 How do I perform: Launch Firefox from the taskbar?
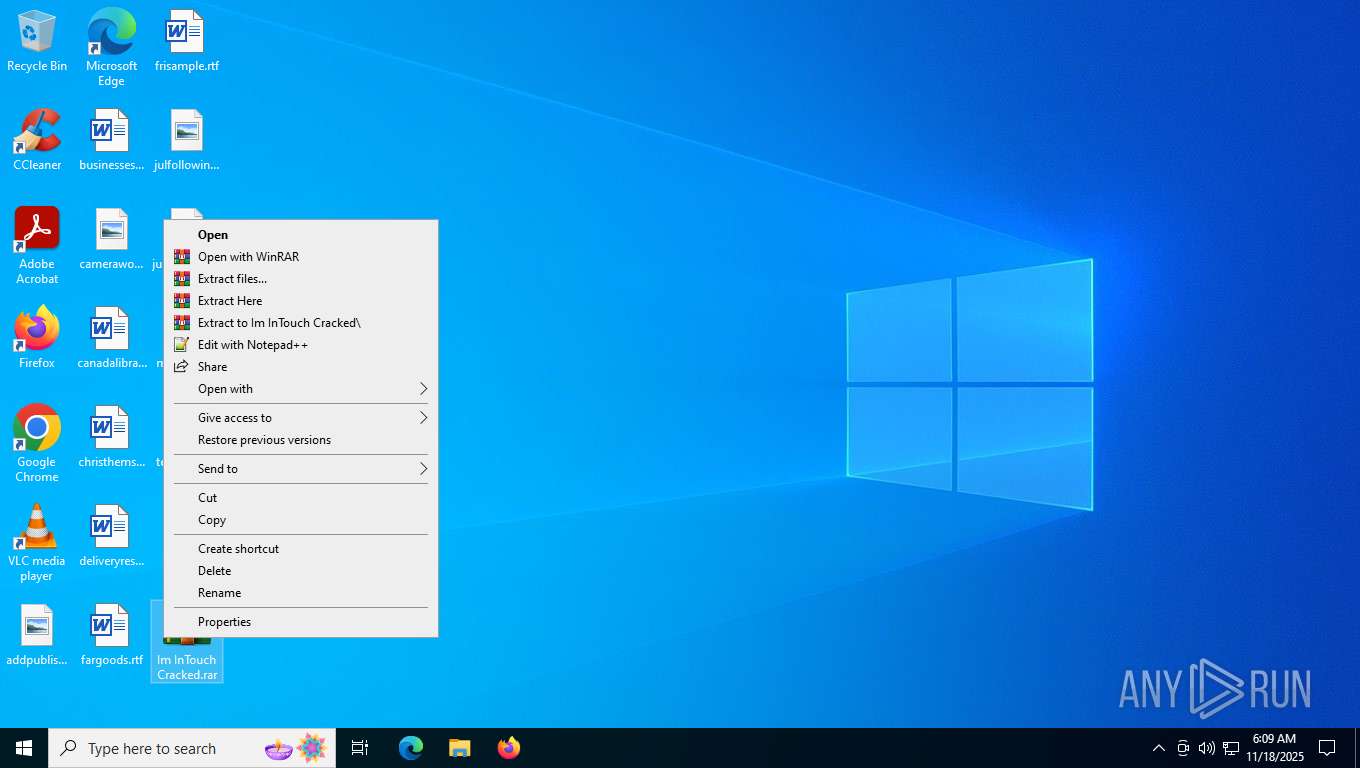[x=509, y=748]
